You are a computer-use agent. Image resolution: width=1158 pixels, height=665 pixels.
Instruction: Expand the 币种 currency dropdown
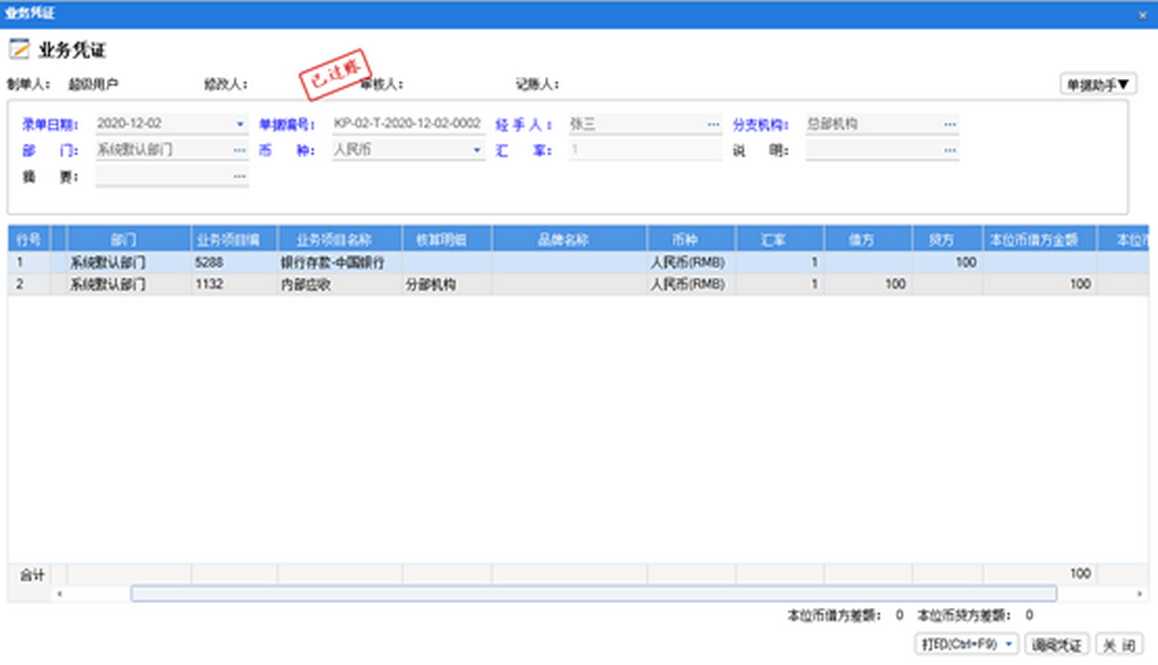(x=477, y=150)
